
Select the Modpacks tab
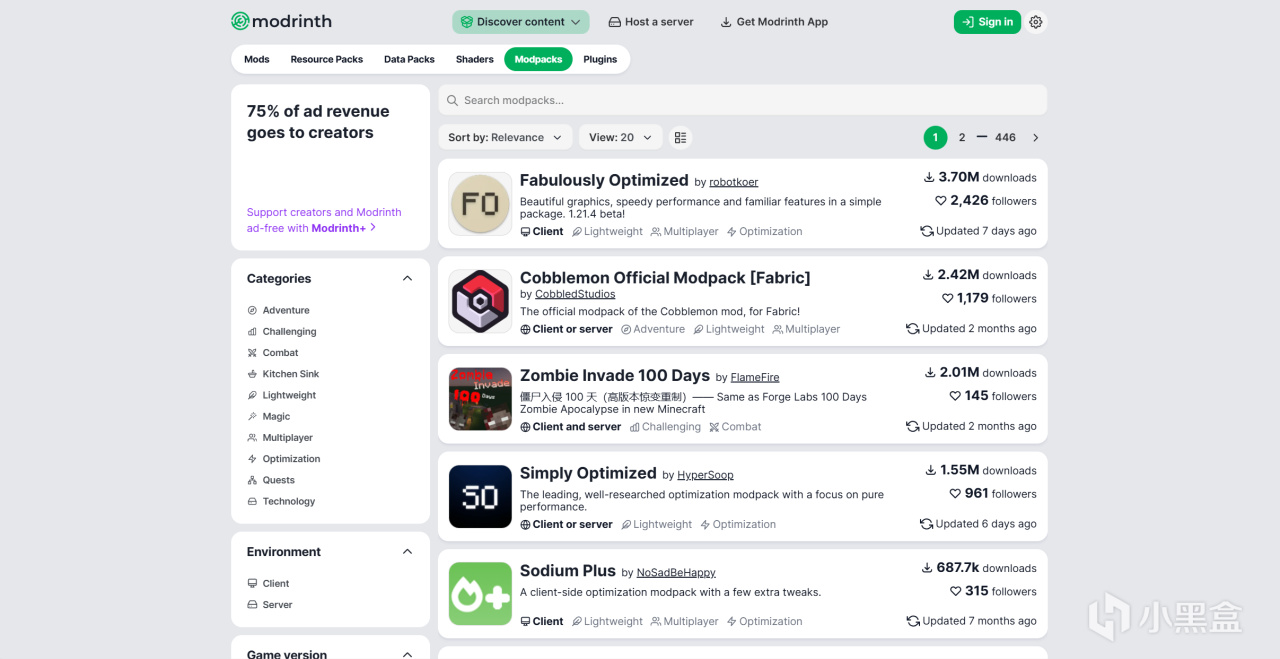pos(538,59)
